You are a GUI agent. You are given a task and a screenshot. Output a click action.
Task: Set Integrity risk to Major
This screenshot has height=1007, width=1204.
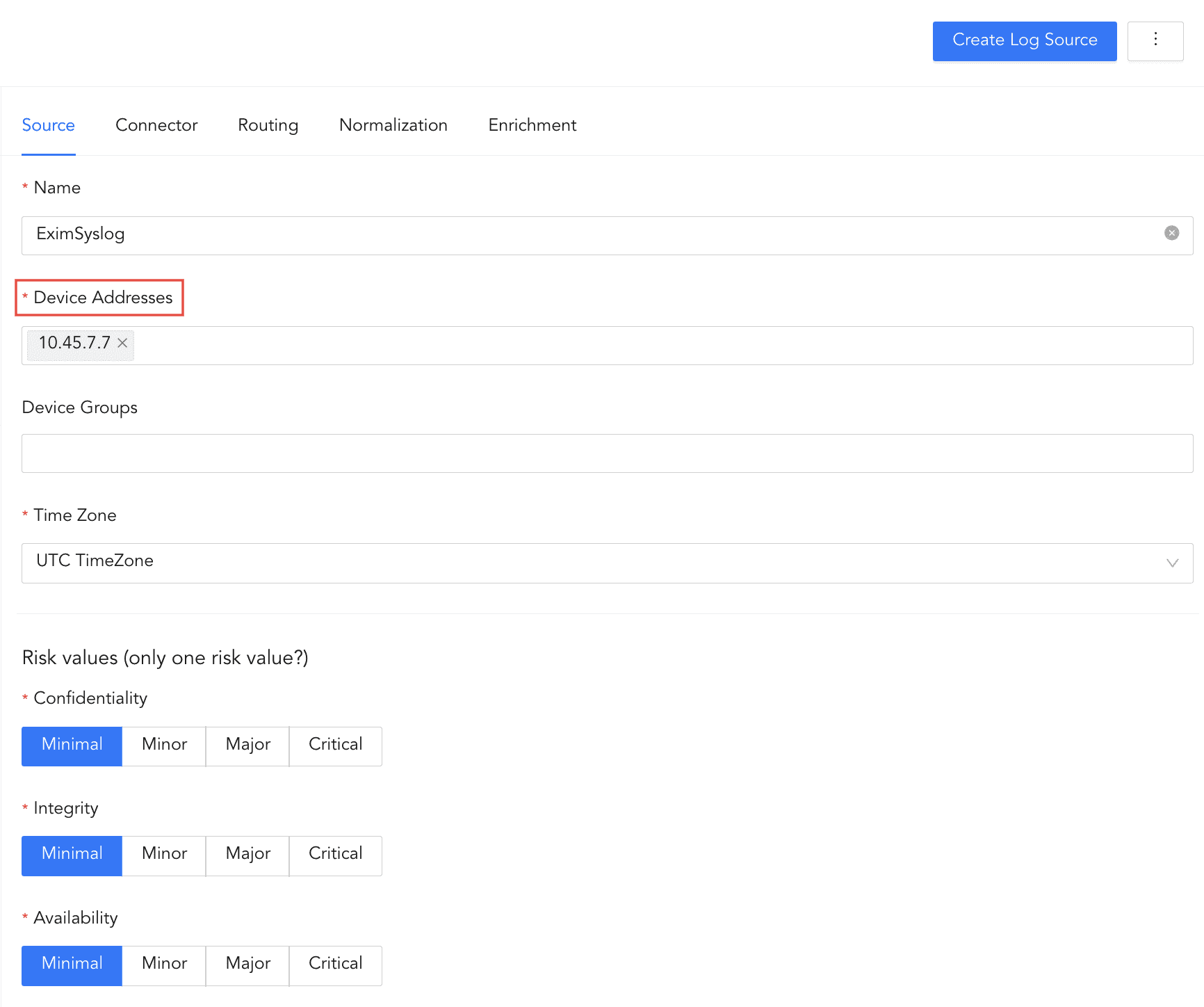click(x=247, y=855)
